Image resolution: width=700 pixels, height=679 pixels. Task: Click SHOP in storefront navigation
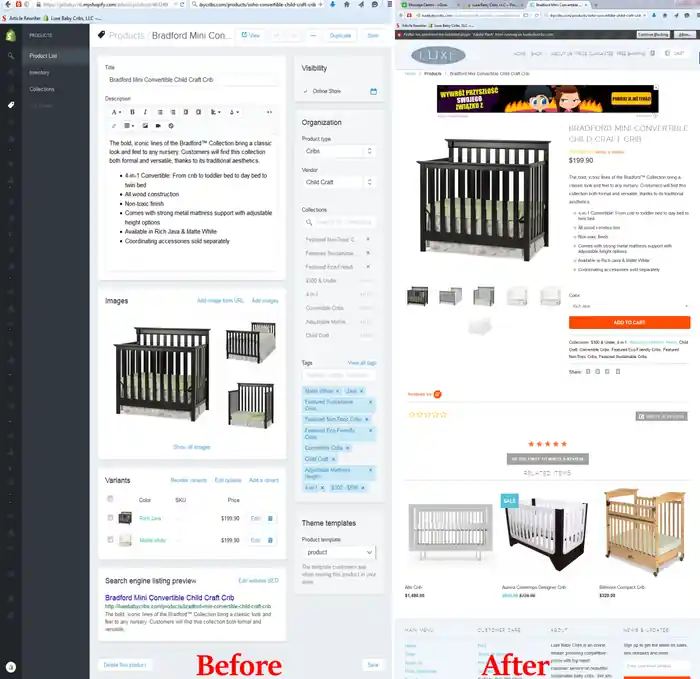pyautogui.click(x=537, y=54)
